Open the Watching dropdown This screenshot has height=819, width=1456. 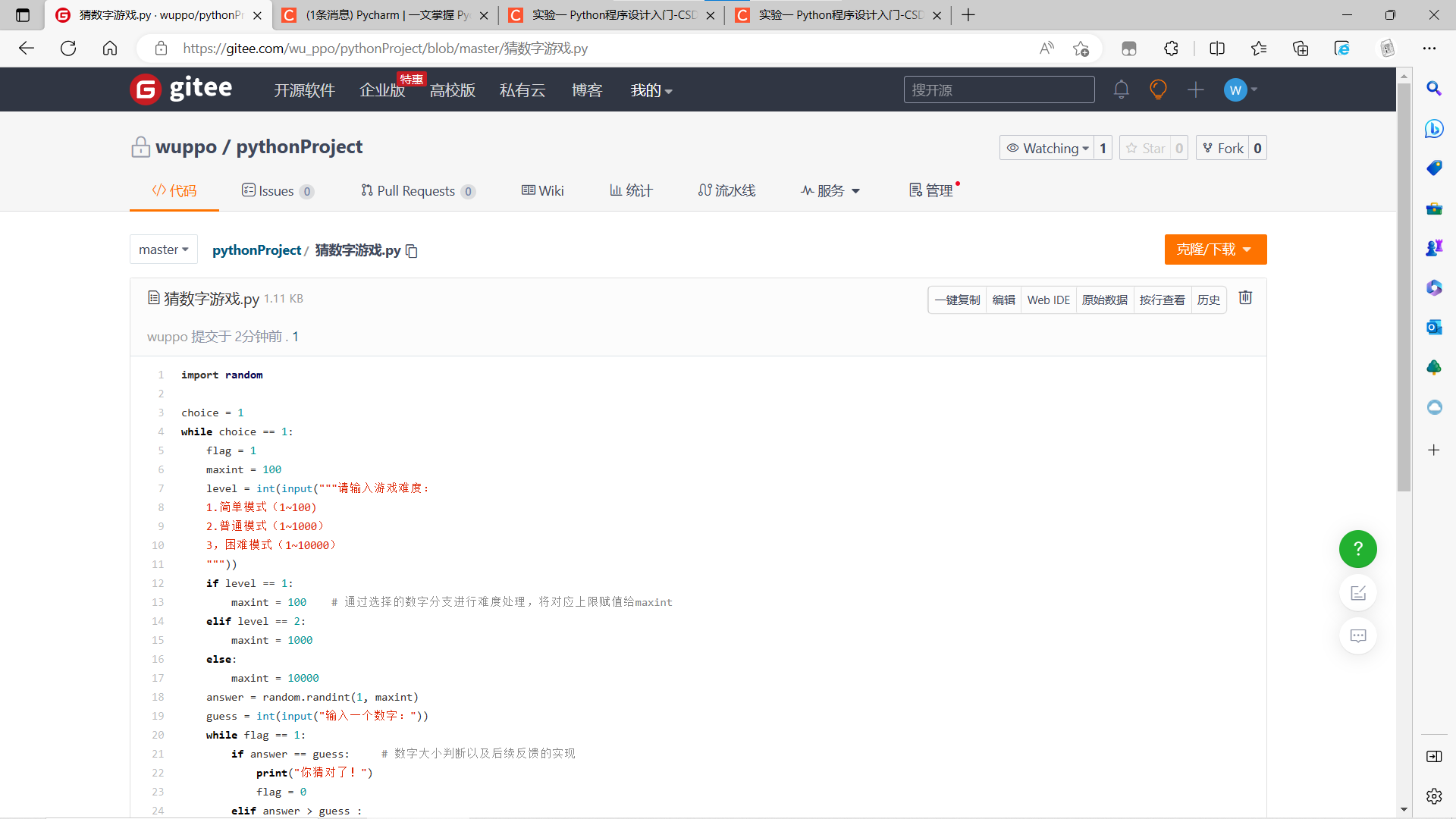click(1048, 149)
